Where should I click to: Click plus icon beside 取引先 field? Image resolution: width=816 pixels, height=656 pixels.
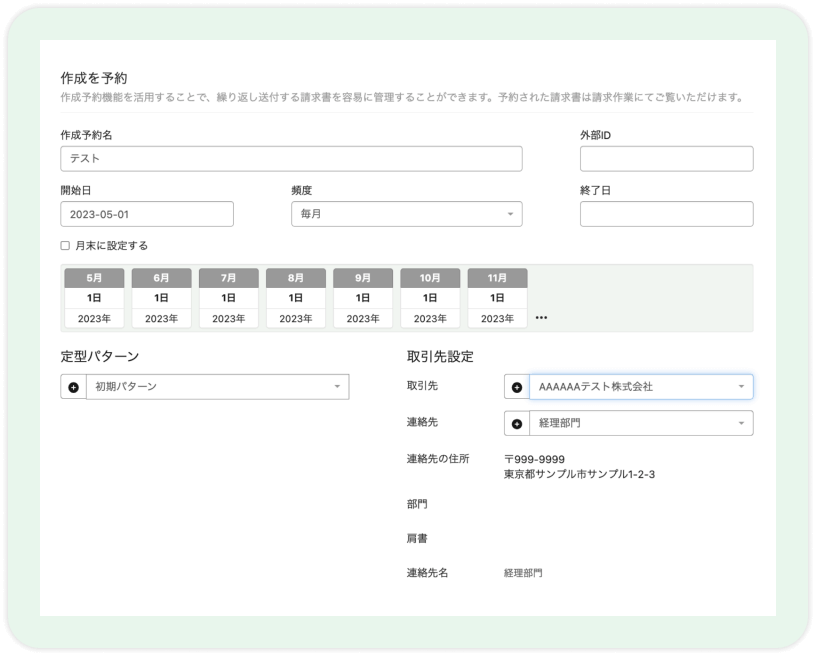(x=517, y=387)
